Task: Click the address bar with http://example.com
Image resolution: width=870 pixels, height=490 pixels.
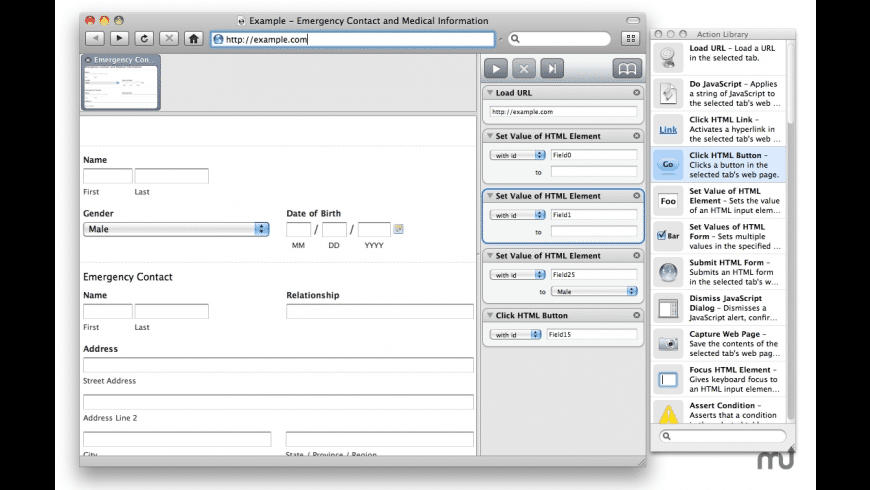Action: coord(353,39)
